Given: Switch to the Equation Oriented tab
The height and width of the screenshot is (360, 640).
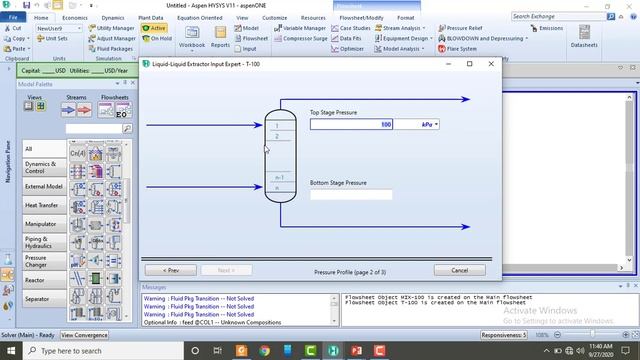Looking at the screenshot, I should pyautogui.click(x=200, y=18).
